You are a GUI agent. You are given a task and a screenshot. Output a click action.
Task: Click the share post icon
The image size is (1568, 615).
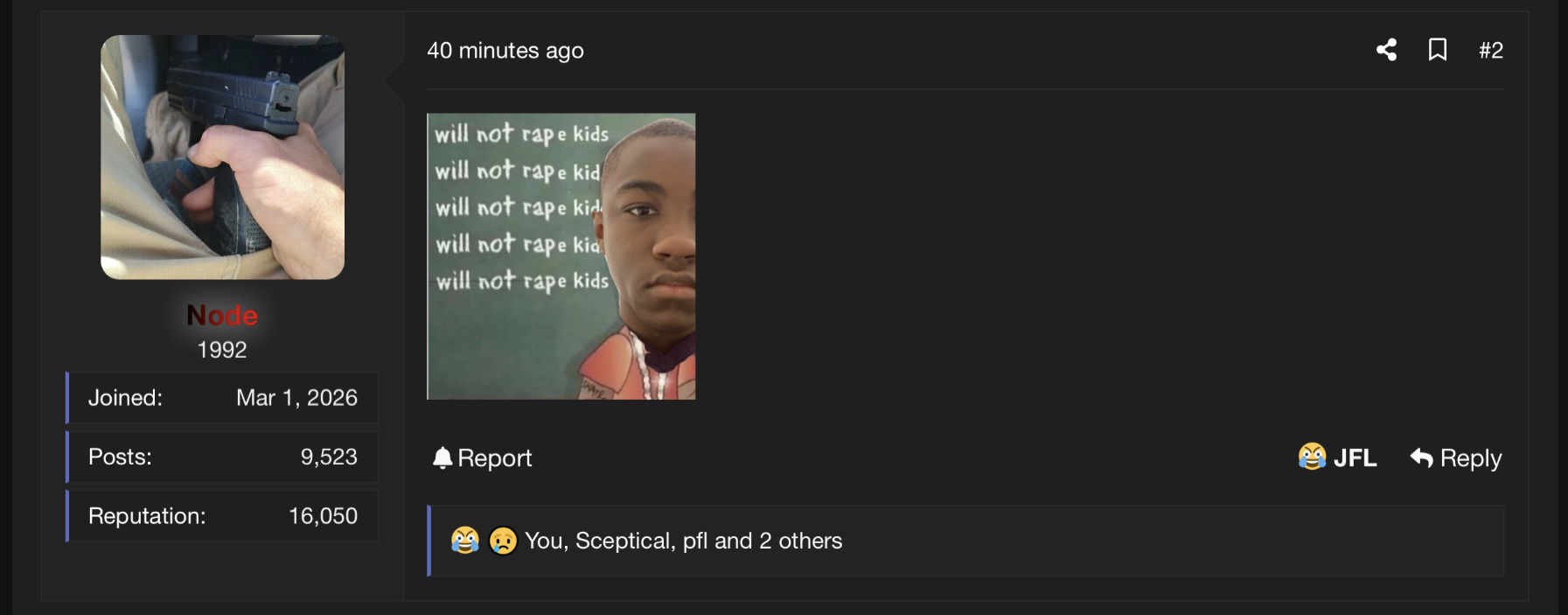[1386, 50]
